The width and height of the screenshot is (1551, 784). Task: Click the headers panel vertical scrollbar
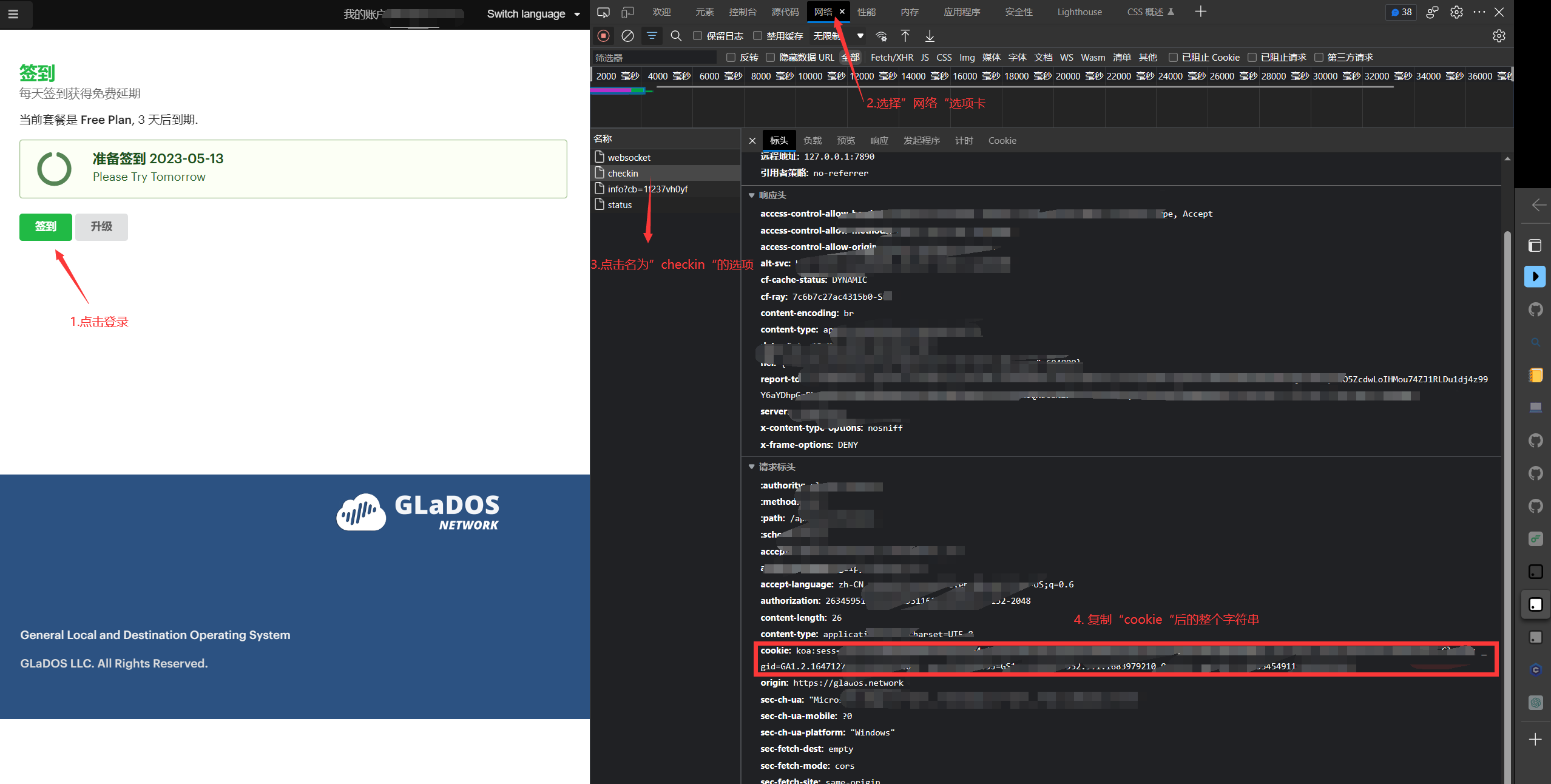coord(1507,485)
